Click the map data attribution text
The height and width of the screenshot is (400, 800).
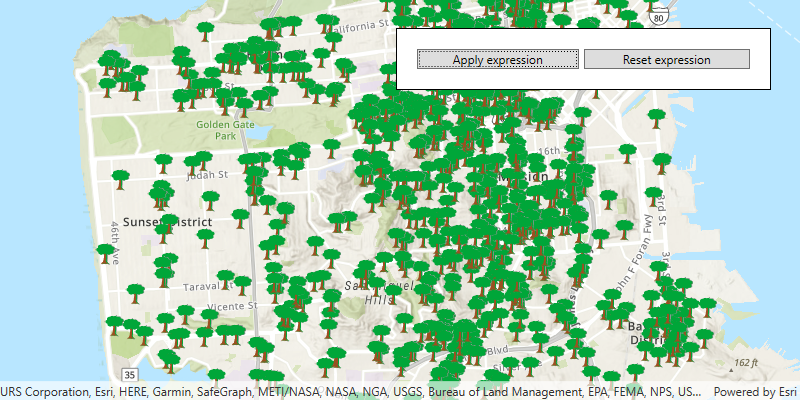[x=350, y=391]
